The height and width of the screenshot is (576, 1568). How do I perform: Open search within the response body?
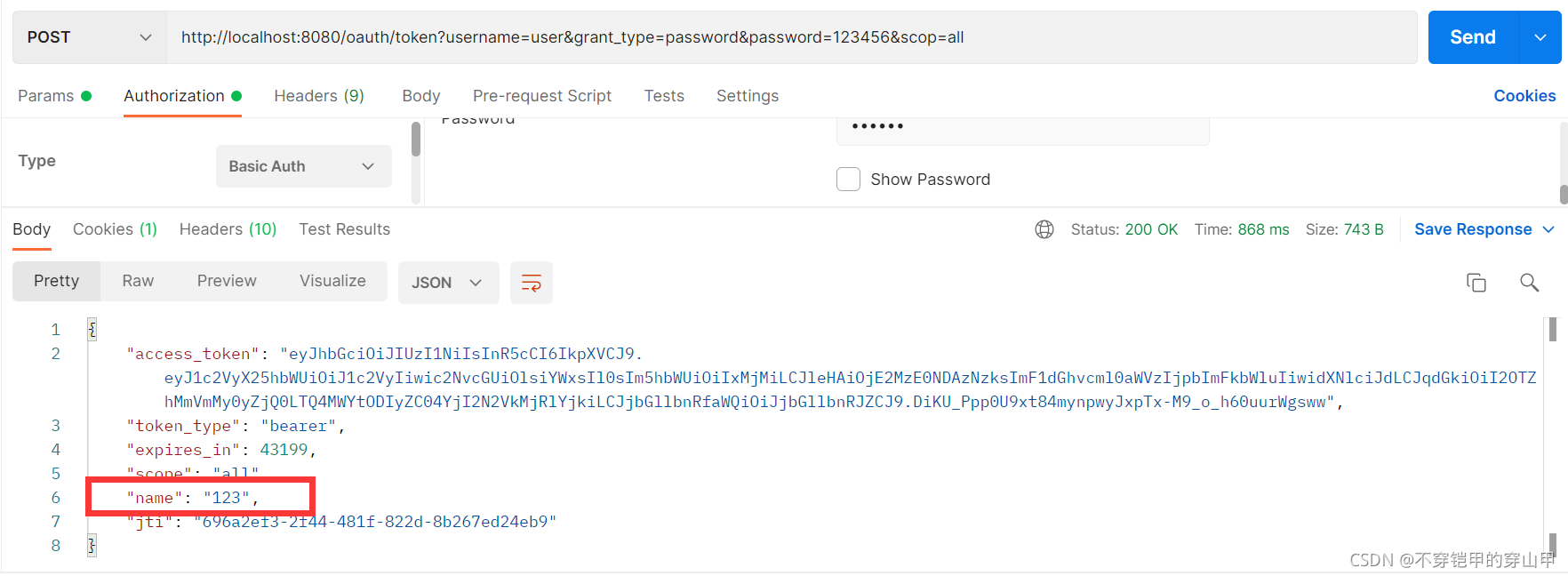pos(1530,282)
